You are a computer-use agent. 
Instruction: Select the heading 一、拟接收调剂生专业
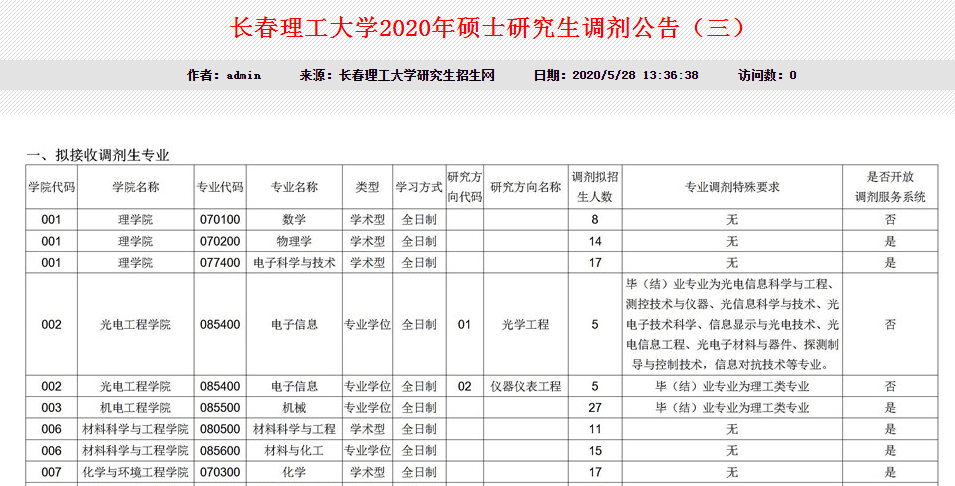coord(97,155)
